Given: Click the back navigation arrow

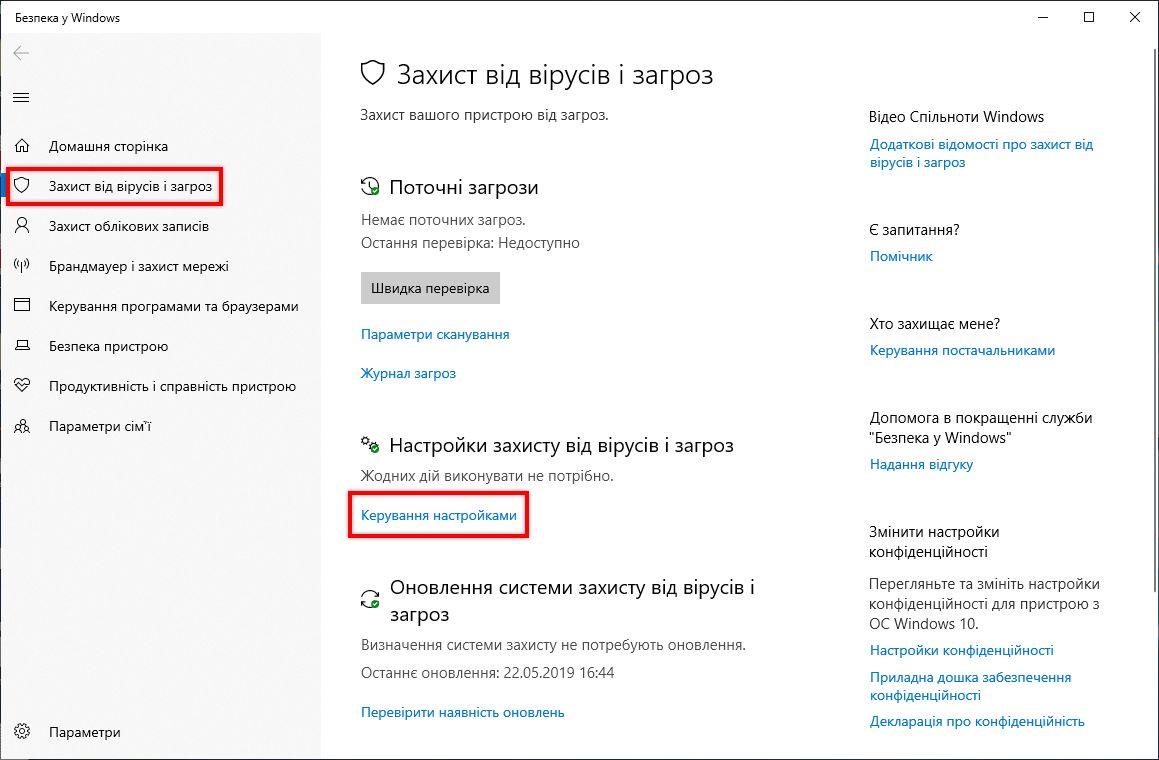Looking at the screenshot, I should tap(21, 53).
